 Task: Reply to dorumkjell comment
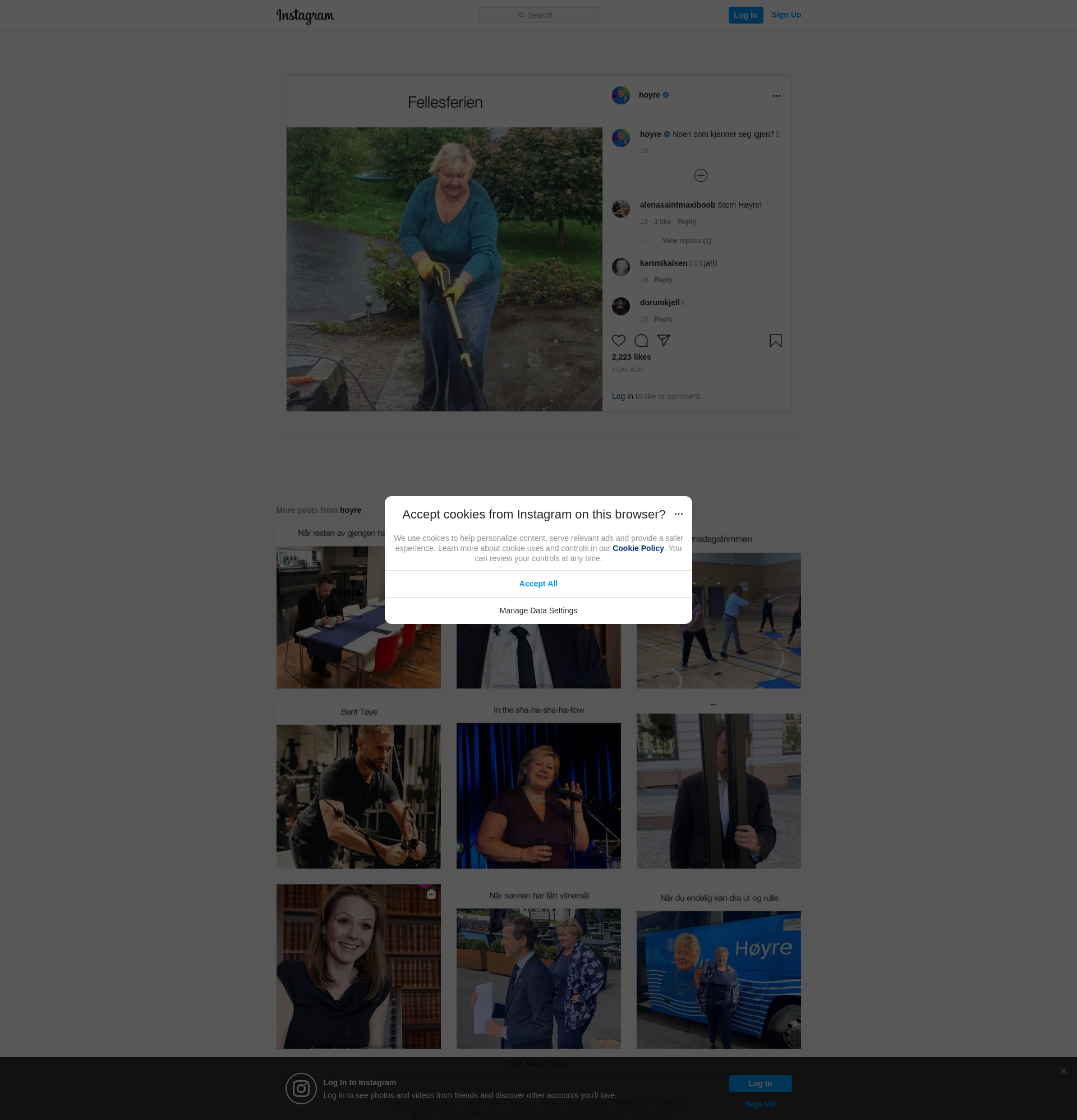(663, 319)
